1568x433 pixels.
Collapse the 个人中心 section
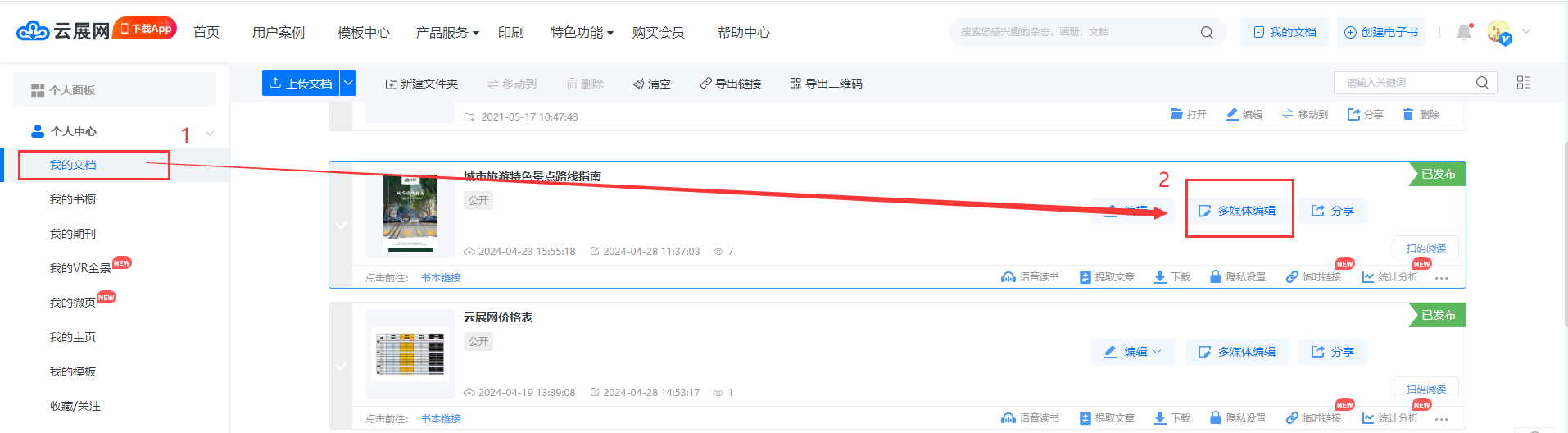pos(210,133)
